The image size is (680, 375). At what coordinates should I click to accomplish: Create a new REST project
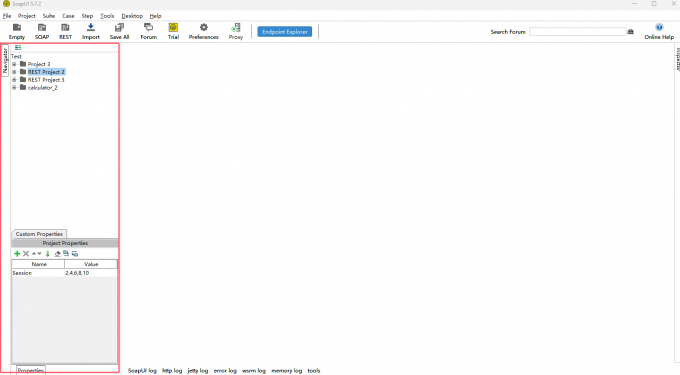point(65,32)
